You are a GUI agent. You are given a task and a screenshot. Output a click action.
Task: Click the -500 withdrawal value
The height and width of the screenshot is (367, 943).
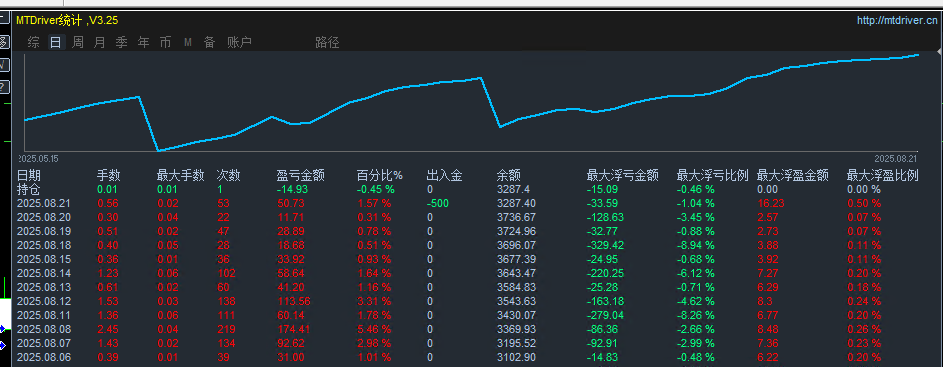(x=437, y=204)
